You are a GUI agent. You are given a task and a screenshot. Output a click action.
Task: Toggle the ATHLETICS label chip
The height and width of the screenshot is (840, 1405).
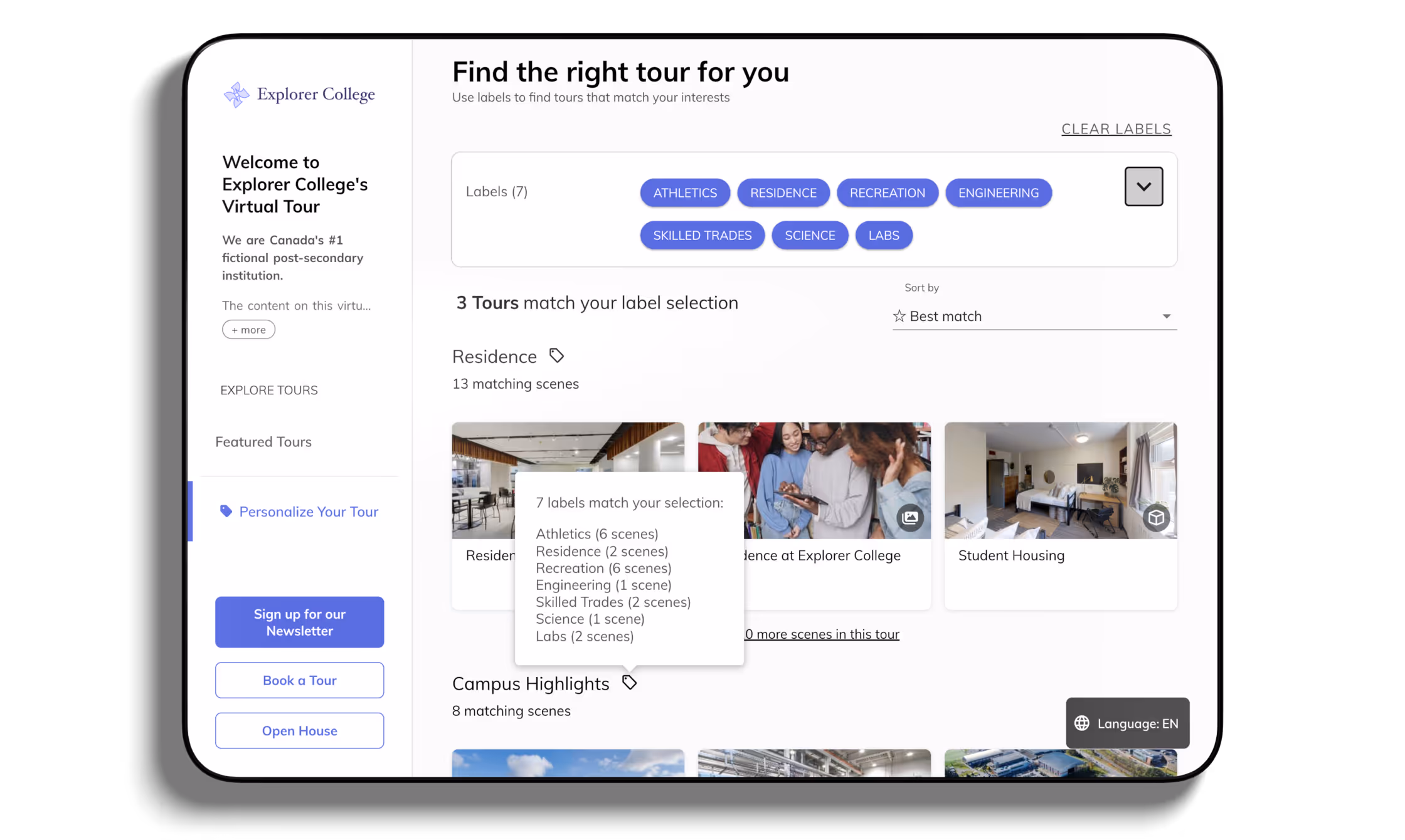685,193
